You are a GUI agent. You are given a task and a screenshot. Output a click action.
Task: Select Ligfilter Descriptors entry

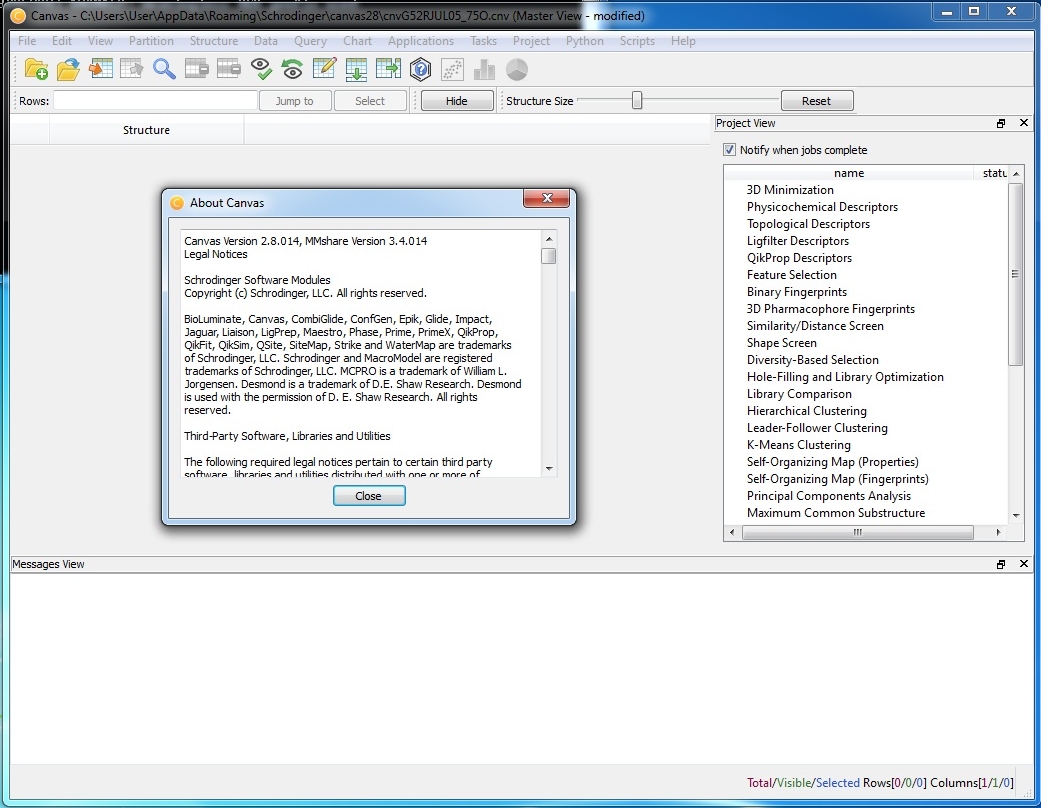coord(797,241)
